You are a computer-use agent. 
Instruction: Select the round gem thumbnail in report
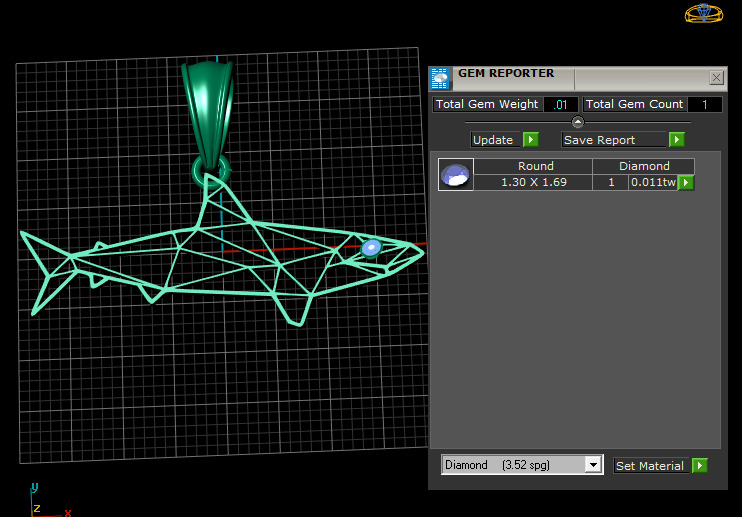[455, 175]
